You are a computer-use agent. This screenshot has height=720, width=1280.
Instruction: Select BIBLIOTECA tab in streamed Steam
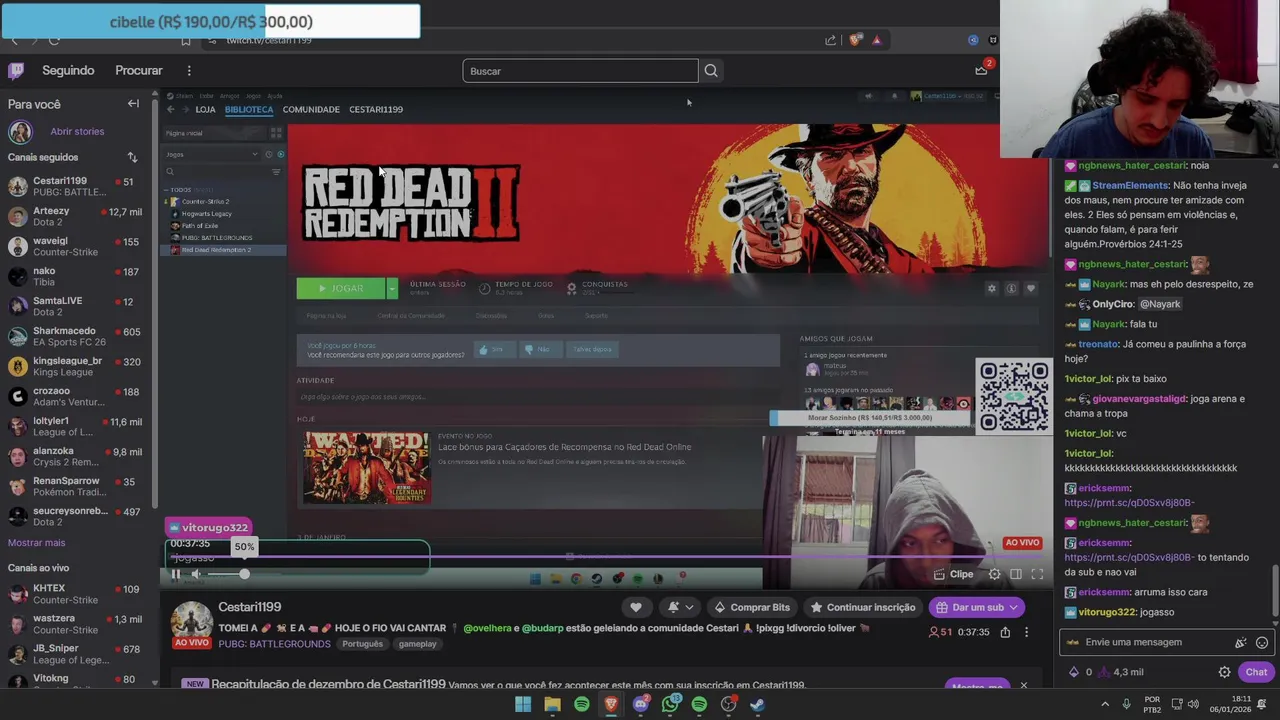click(x=249, y=109)
